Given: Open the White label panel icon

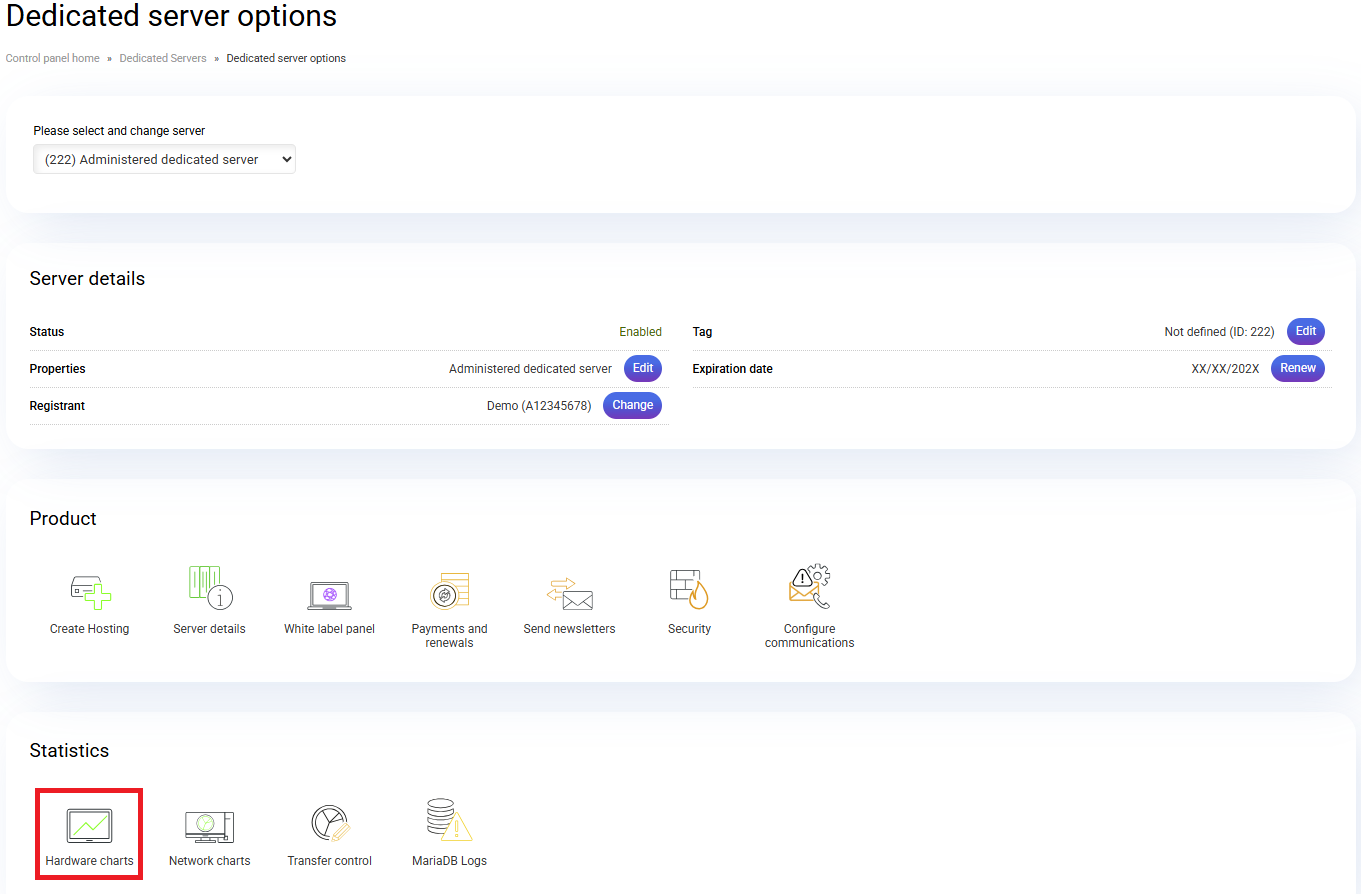Looking at the screenshot, I should (x=329, y=595).
